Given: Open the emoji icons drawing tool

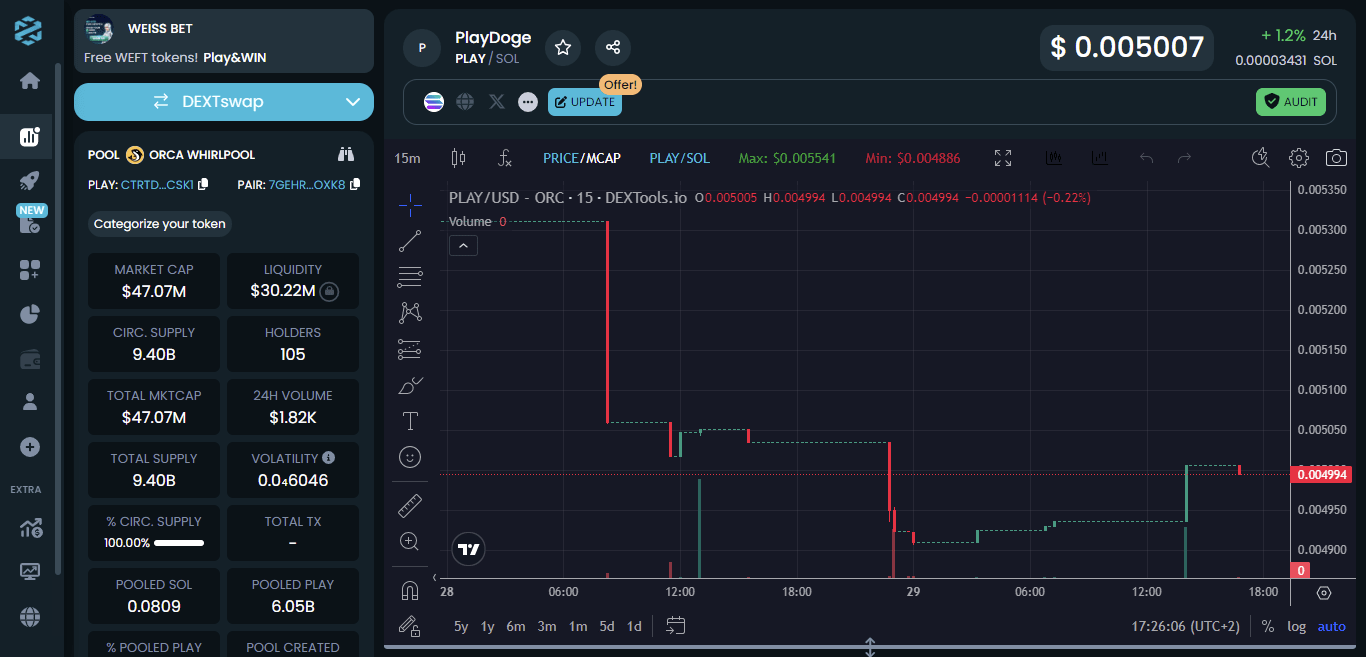Looking at the screenshot, I should pyautogui.click(x=410, y=457).
